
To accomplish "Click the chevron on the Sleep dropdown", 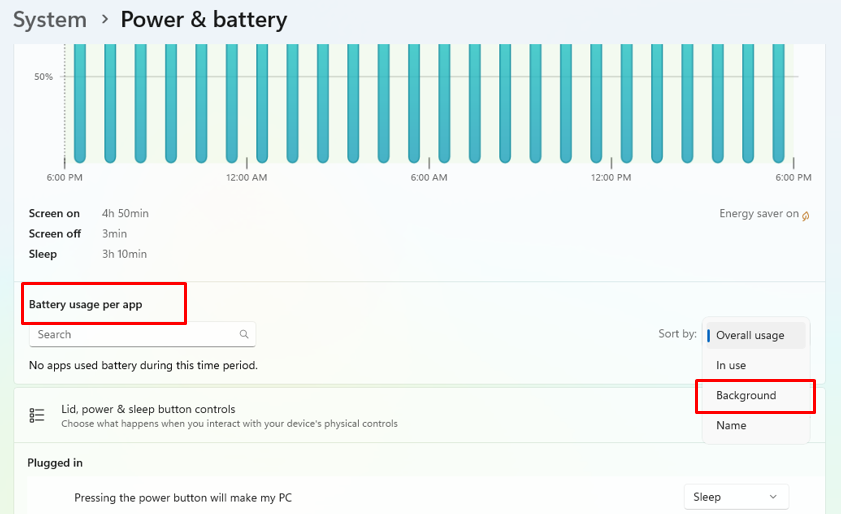I will [773, 497].
